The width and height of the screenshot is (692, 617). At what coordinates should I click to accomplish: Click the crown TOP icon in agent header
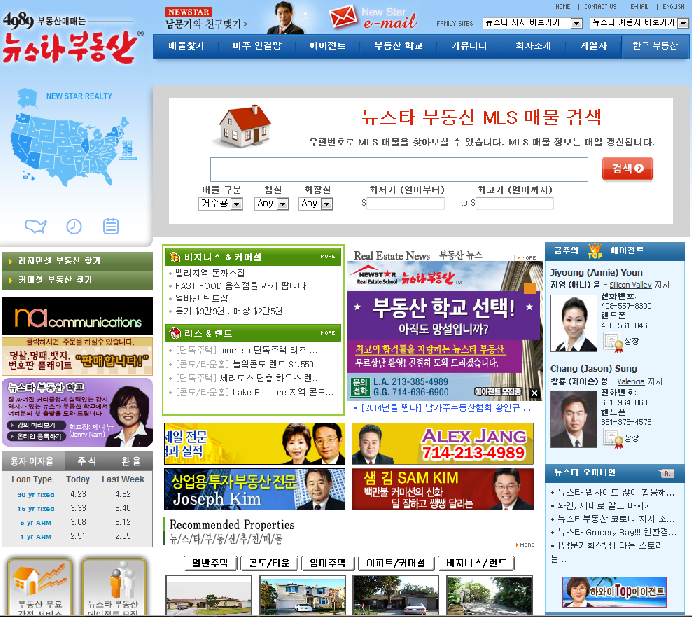595,251
